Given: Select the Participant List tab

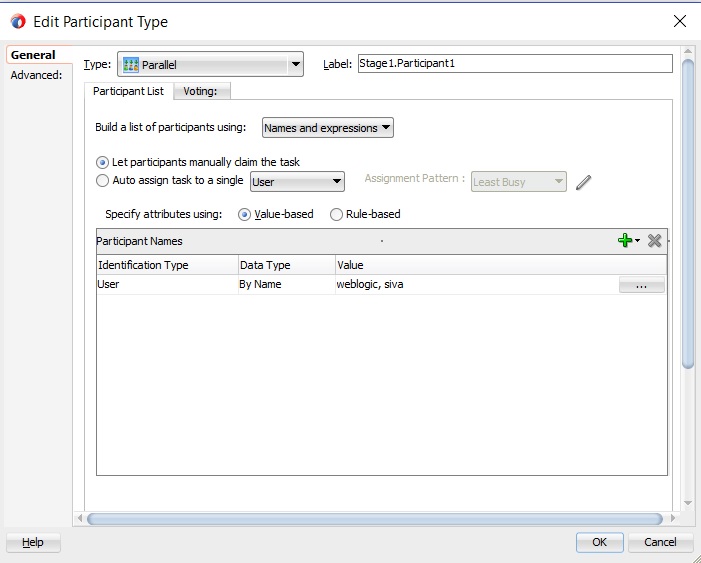Looking at the screenshot, I should tap(128, 91).
